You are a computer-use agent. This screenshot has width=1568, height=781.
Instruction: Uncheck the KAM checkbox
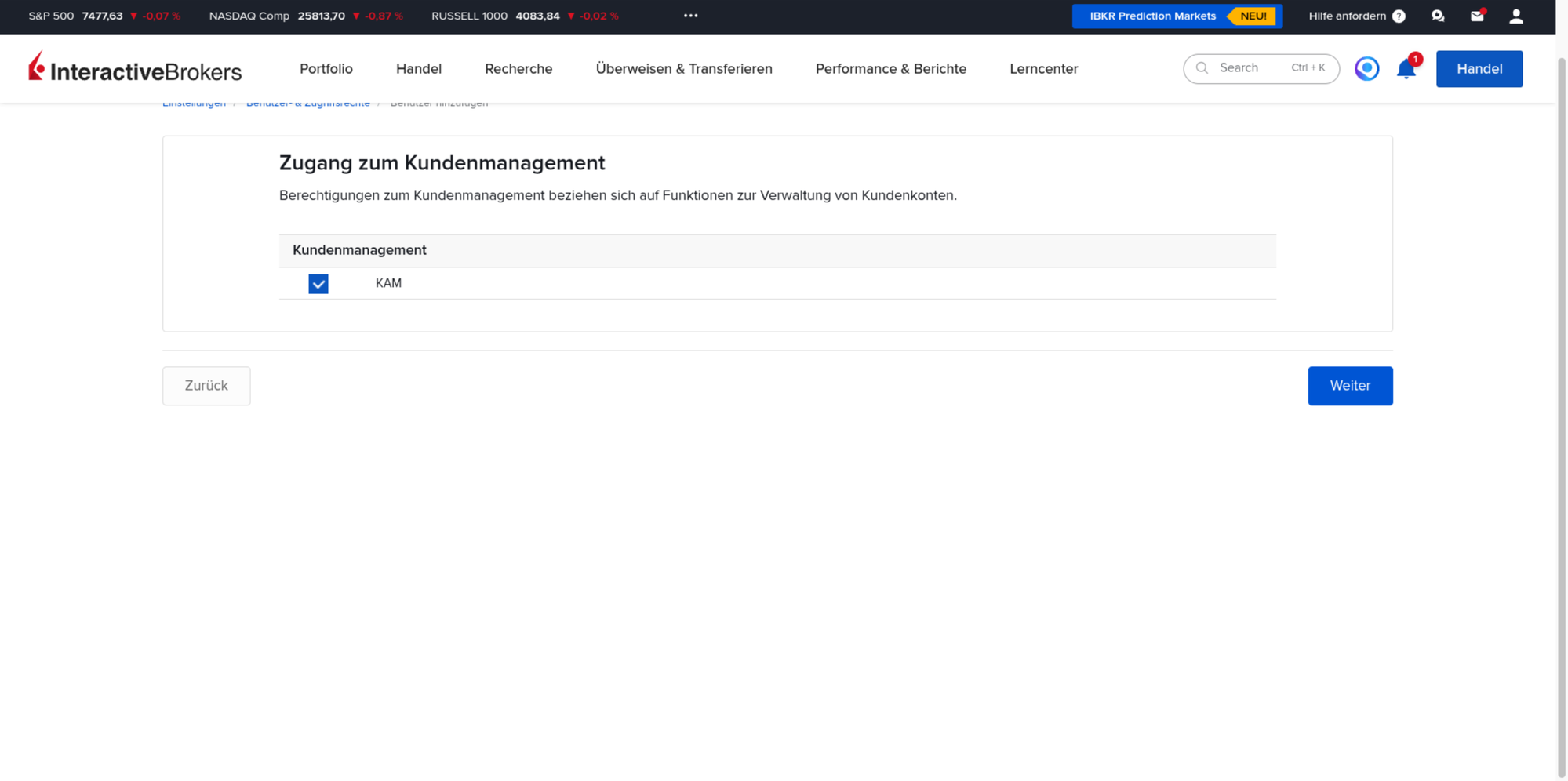318,284
